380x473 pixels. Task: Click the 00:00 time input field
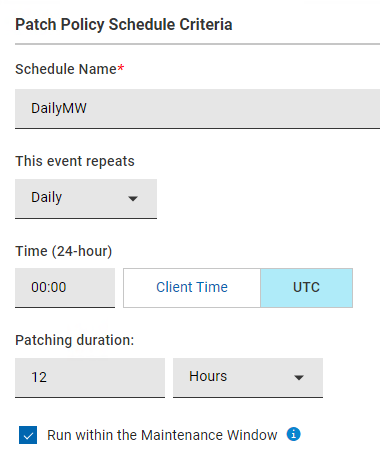tap(65, 288)
